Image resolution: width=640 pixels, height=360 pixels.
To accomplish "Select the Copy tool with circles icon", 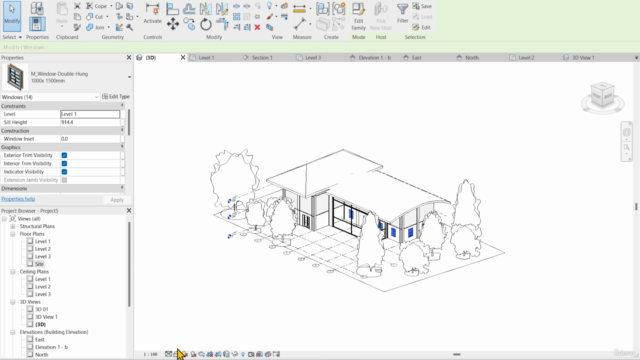I will tap(189, 24).
